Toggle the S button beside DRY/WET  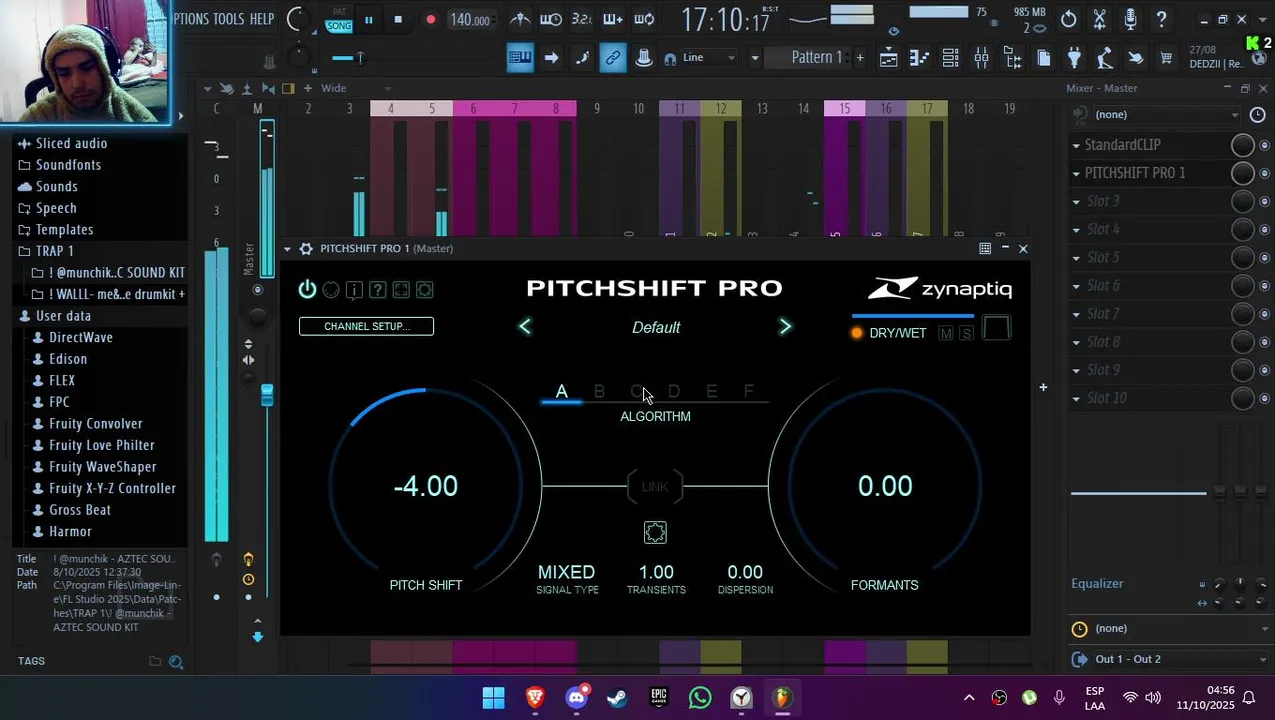[966, 333]
